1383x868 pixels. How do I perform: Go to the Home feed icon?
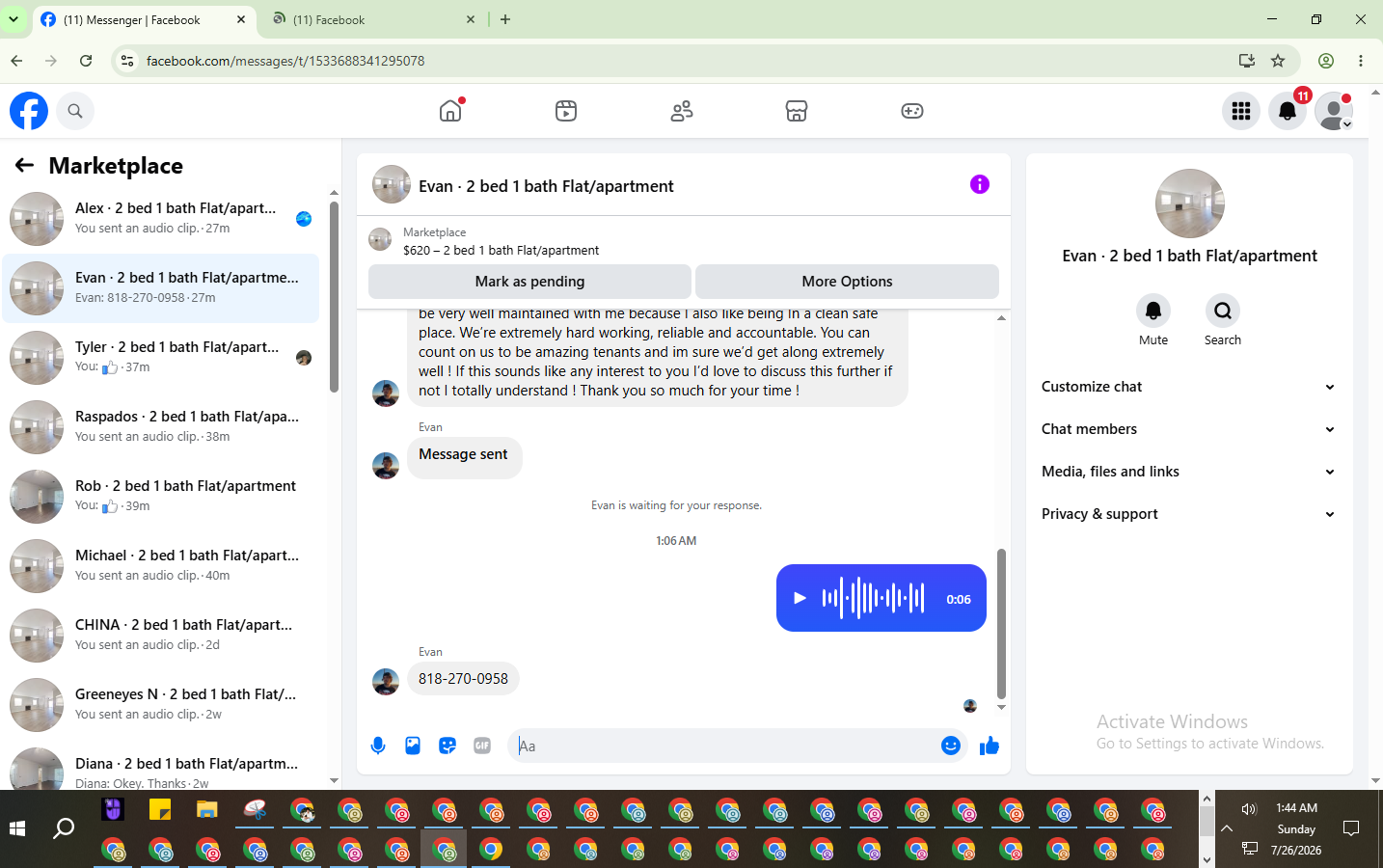[450, 111]
